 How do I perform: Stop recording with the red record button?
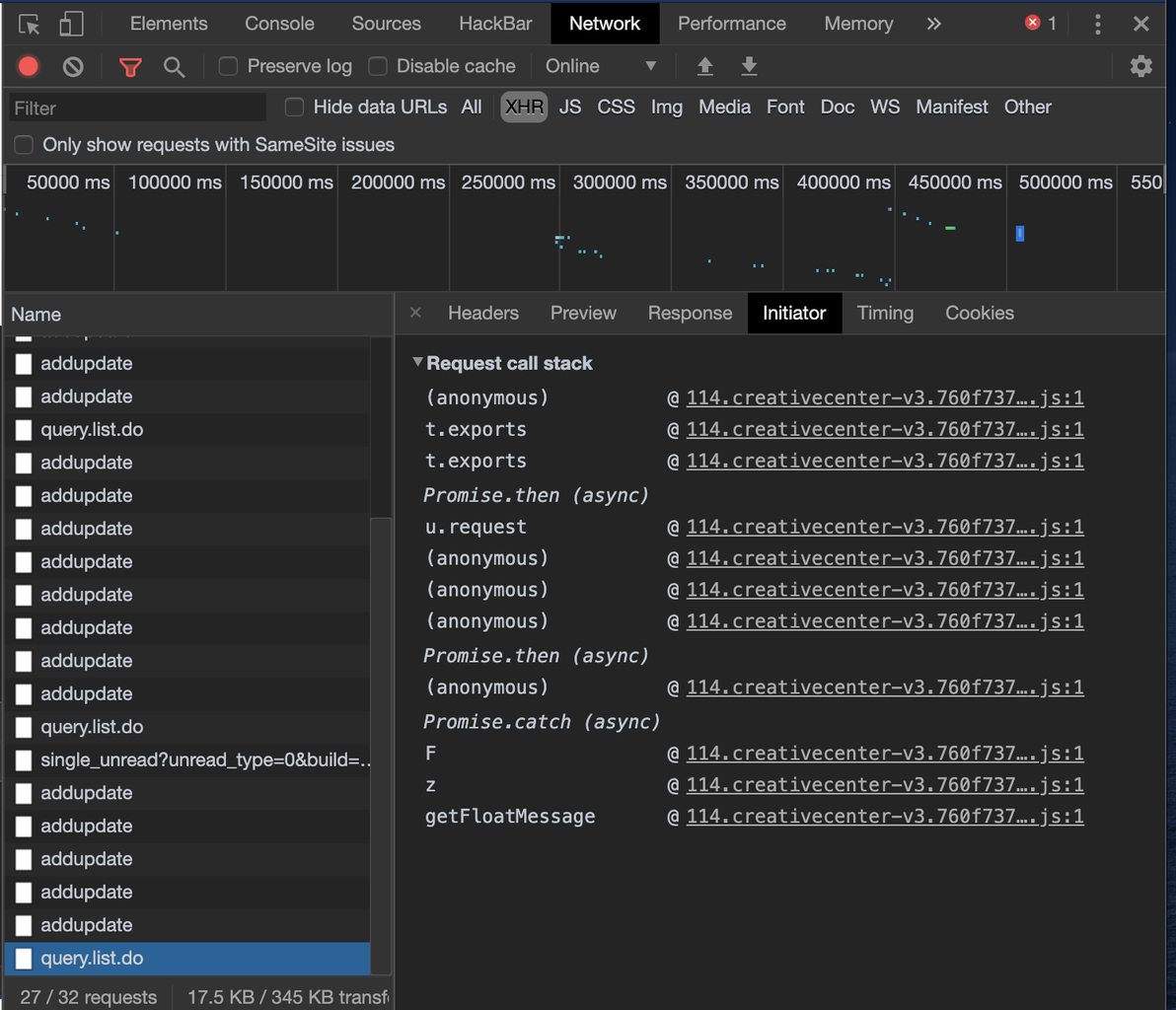[x=29, y=67]
